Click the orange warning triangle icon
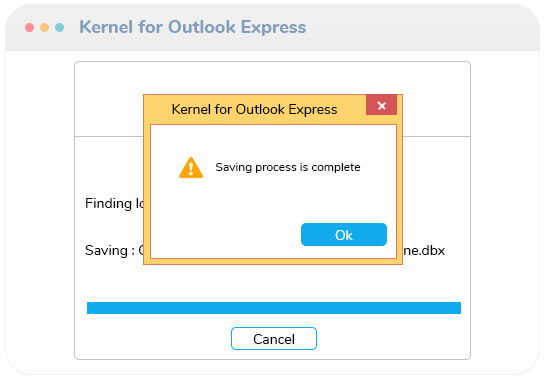The image size is (545, 380). (x=191, y=168)
